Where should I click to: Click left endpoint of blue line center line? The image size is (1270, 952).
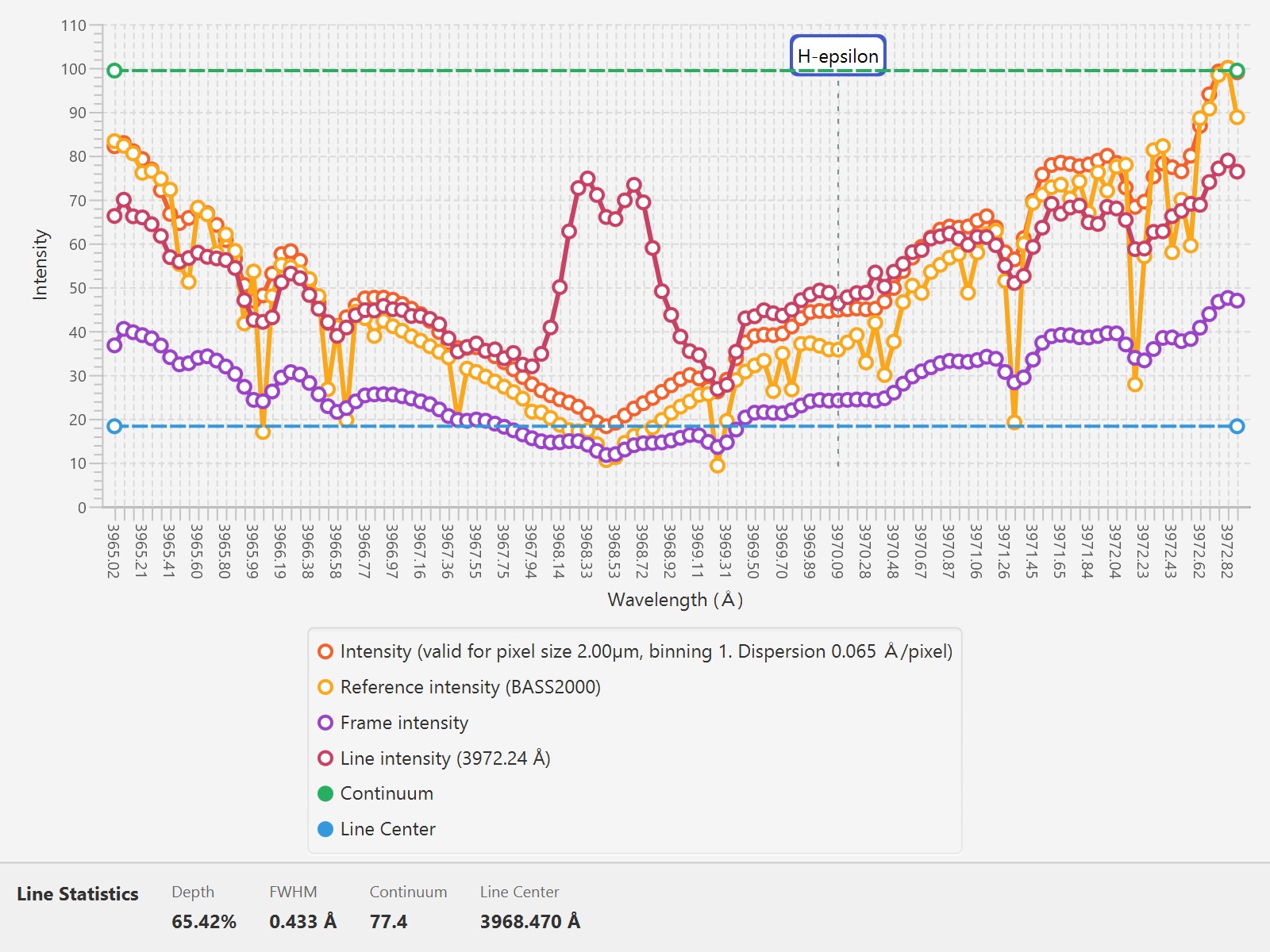tap(114, 426)
